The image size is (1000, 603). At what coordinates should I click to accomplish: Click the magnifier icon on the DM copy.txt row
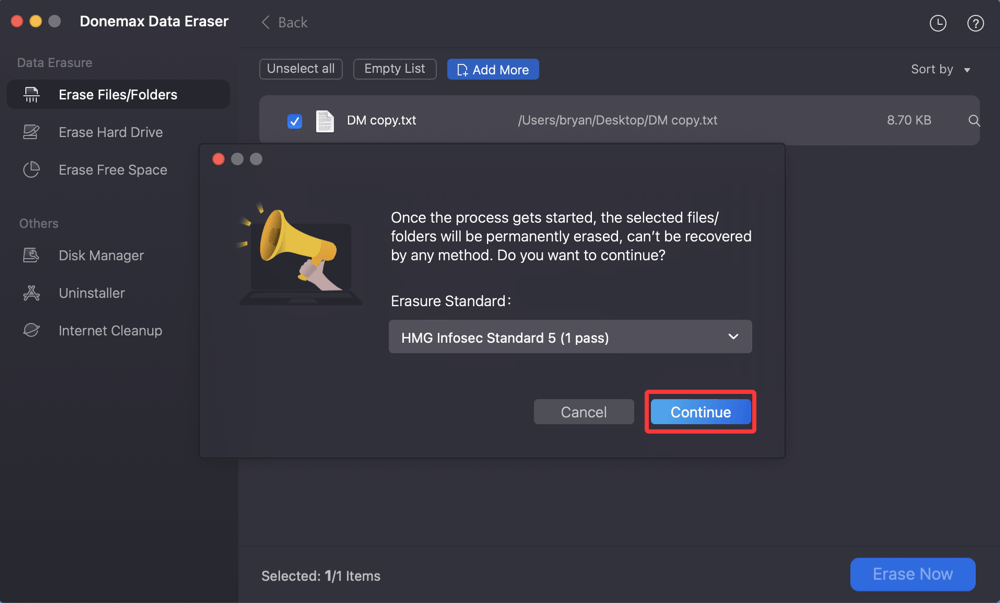coord(973,120)
